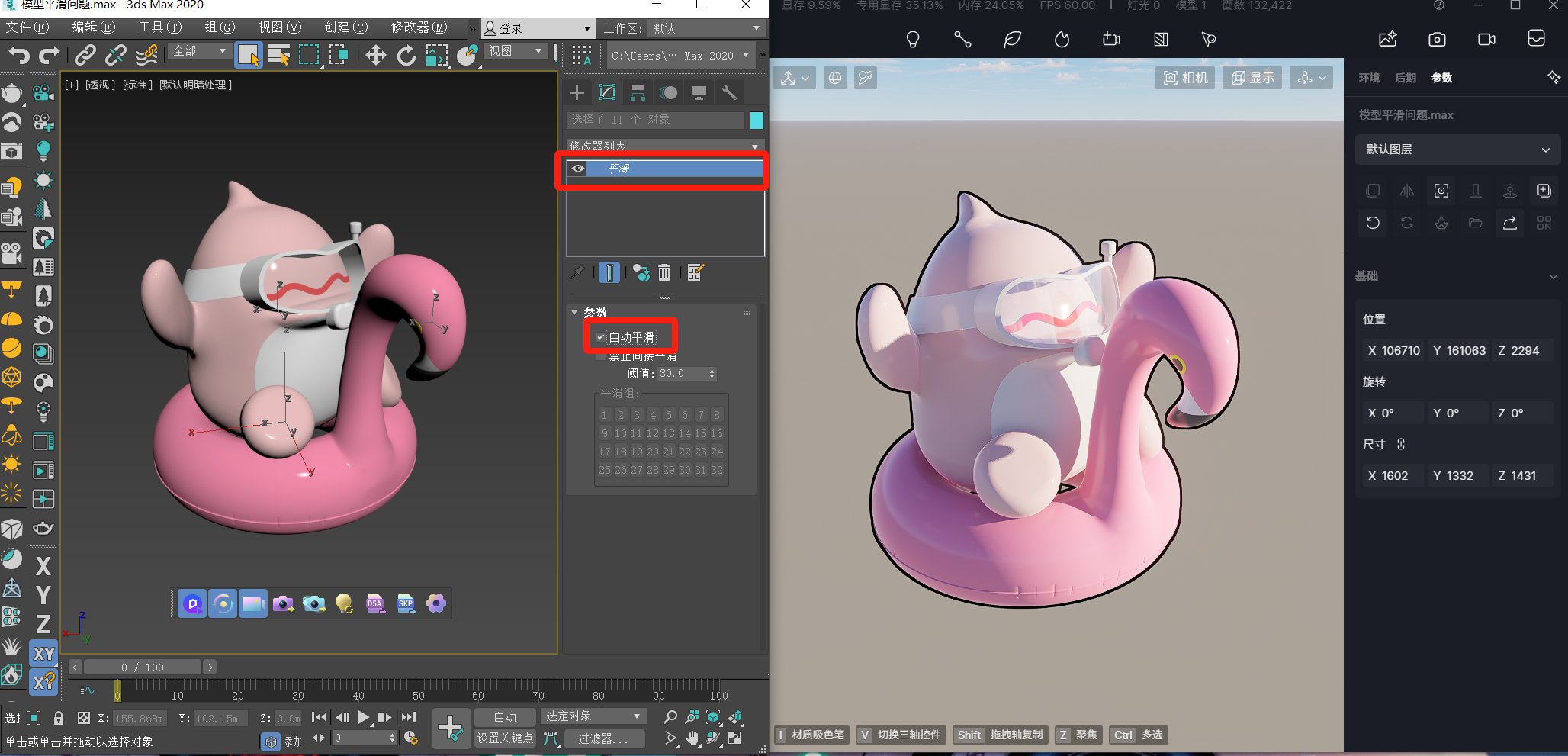Open the 编辑(E) menu

pyautogui.click(x=93, y=27)
